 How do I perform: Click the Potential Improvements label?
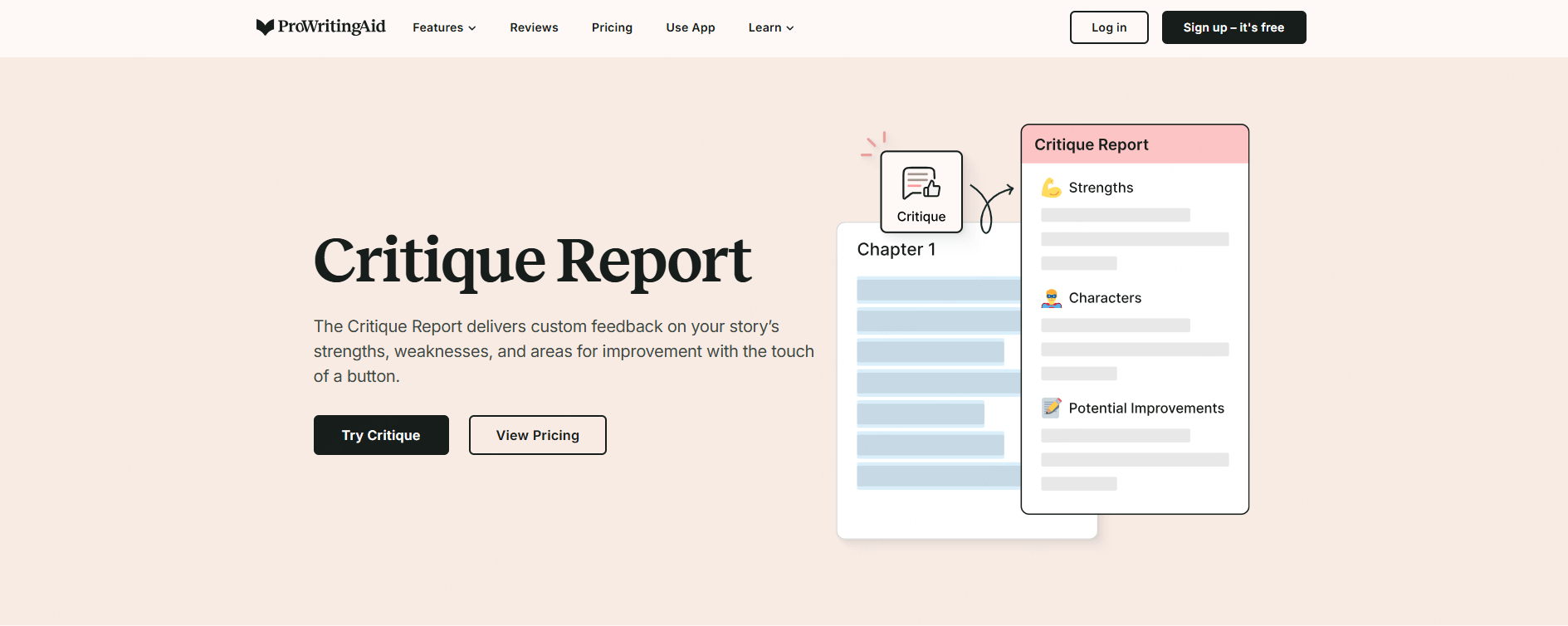click(x=1146, y=408)
